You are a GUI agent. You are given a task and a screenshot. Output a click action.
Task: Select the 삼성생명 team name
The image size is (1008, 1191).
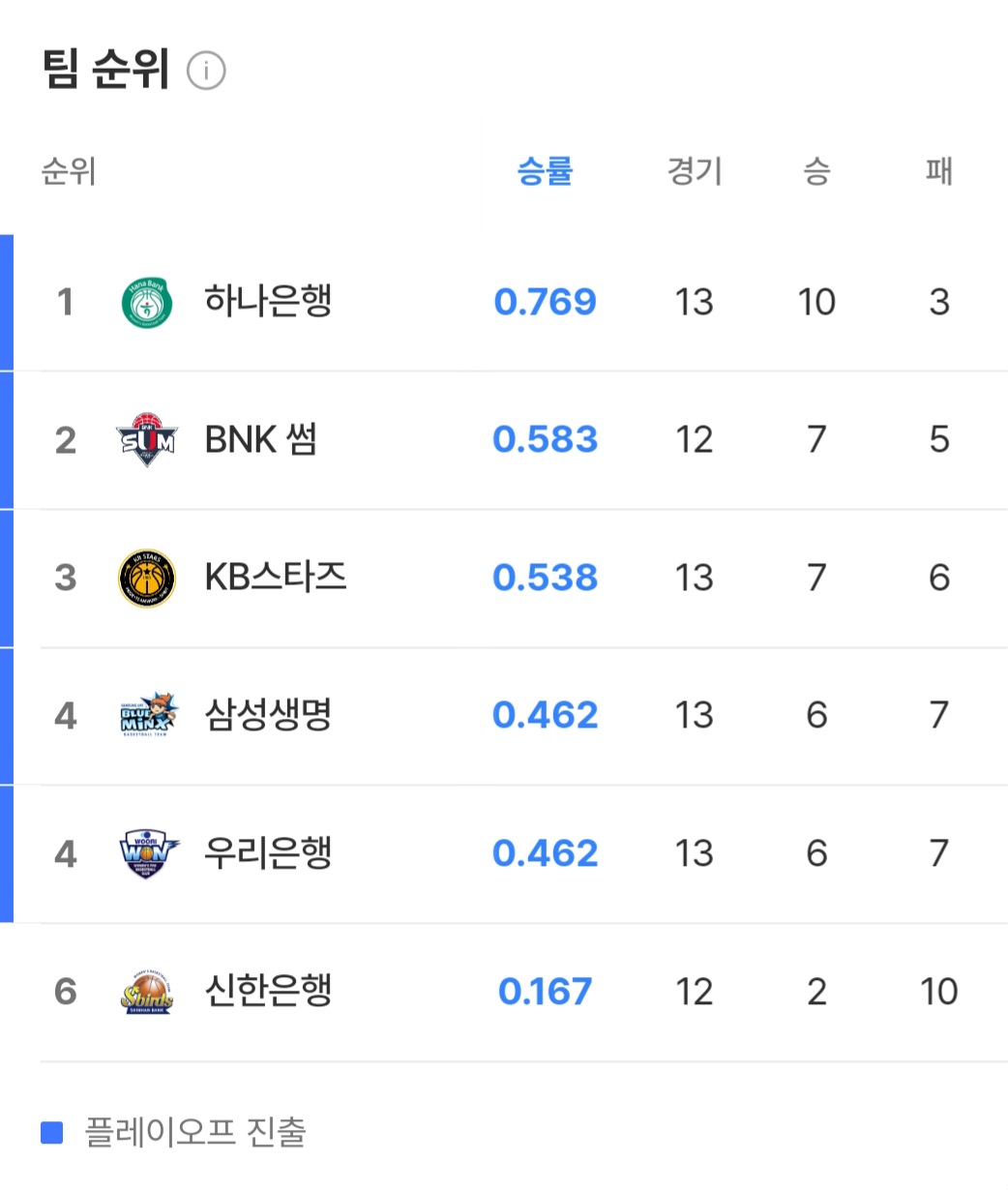coord(268,716)
